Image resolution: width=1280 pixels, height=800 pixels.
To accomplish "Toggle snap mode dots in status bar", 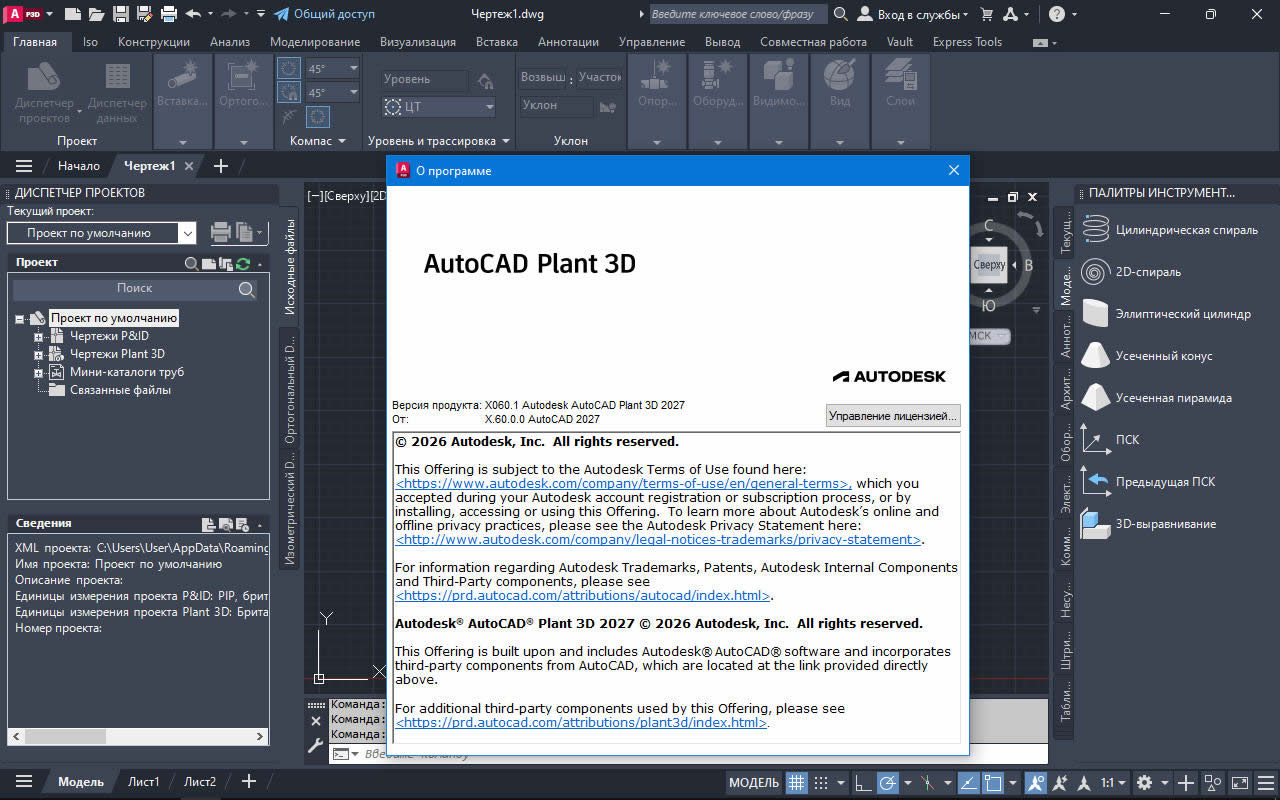I will tap(821, 782).
